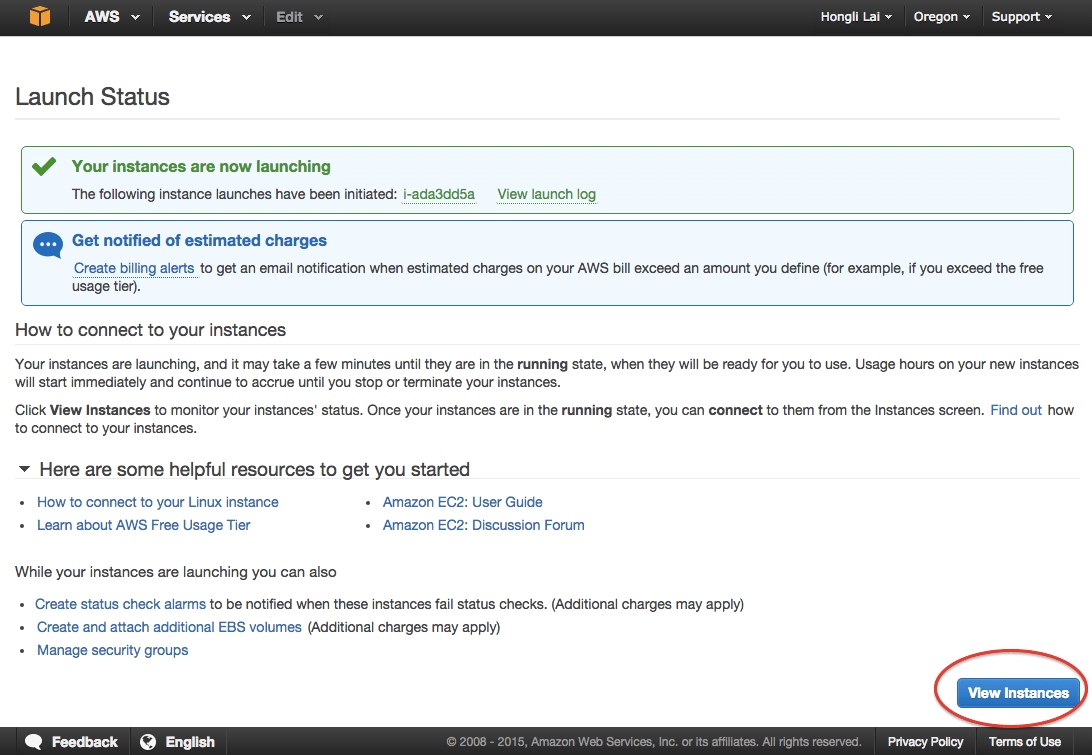The height and width of the screenshot is (755, 1092).
Task: Click the View Instances button
Action: click(x=1018, y=693)
